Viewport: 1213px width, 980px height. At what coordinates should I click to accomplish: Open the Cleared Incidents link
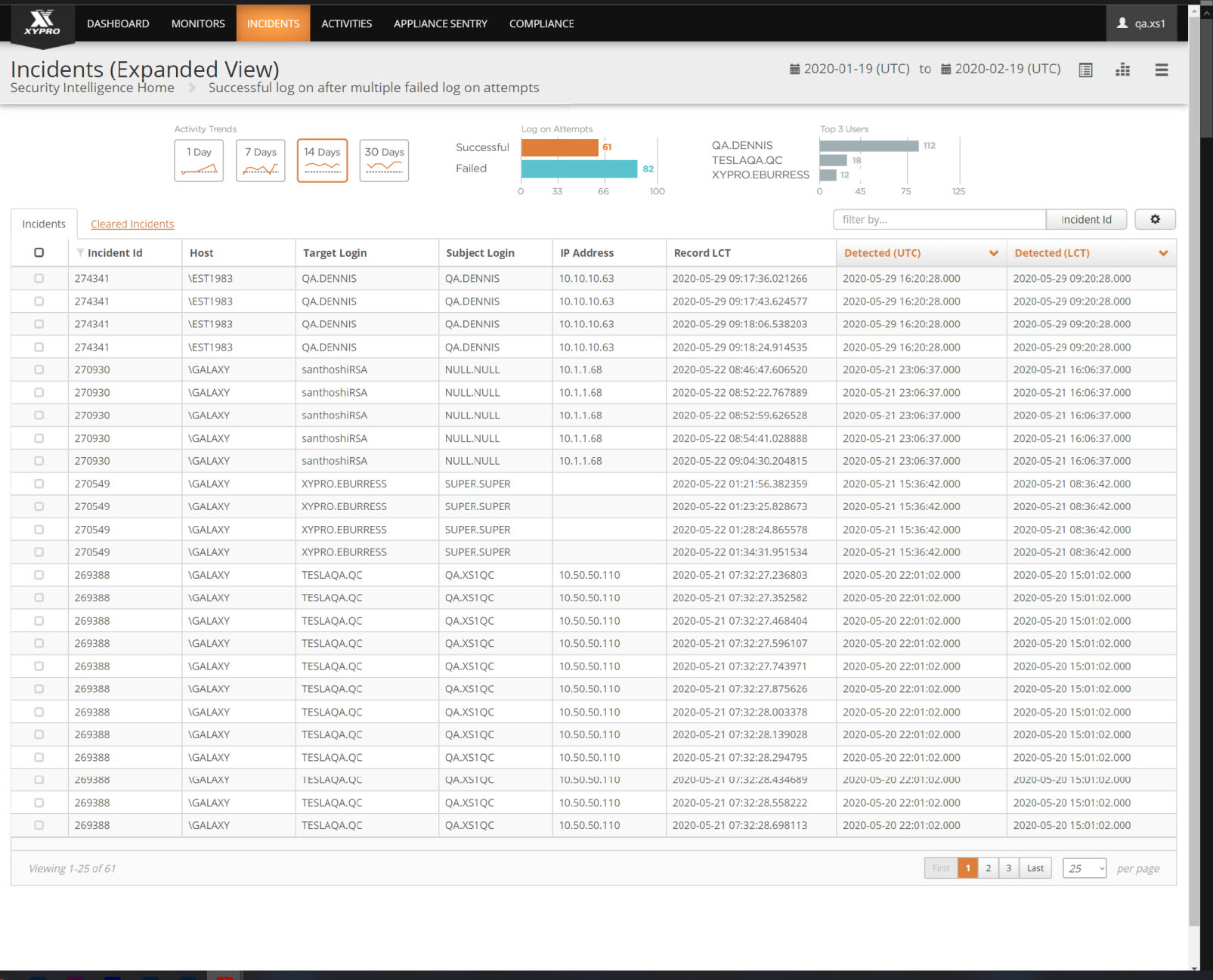(x=132, y=224)
